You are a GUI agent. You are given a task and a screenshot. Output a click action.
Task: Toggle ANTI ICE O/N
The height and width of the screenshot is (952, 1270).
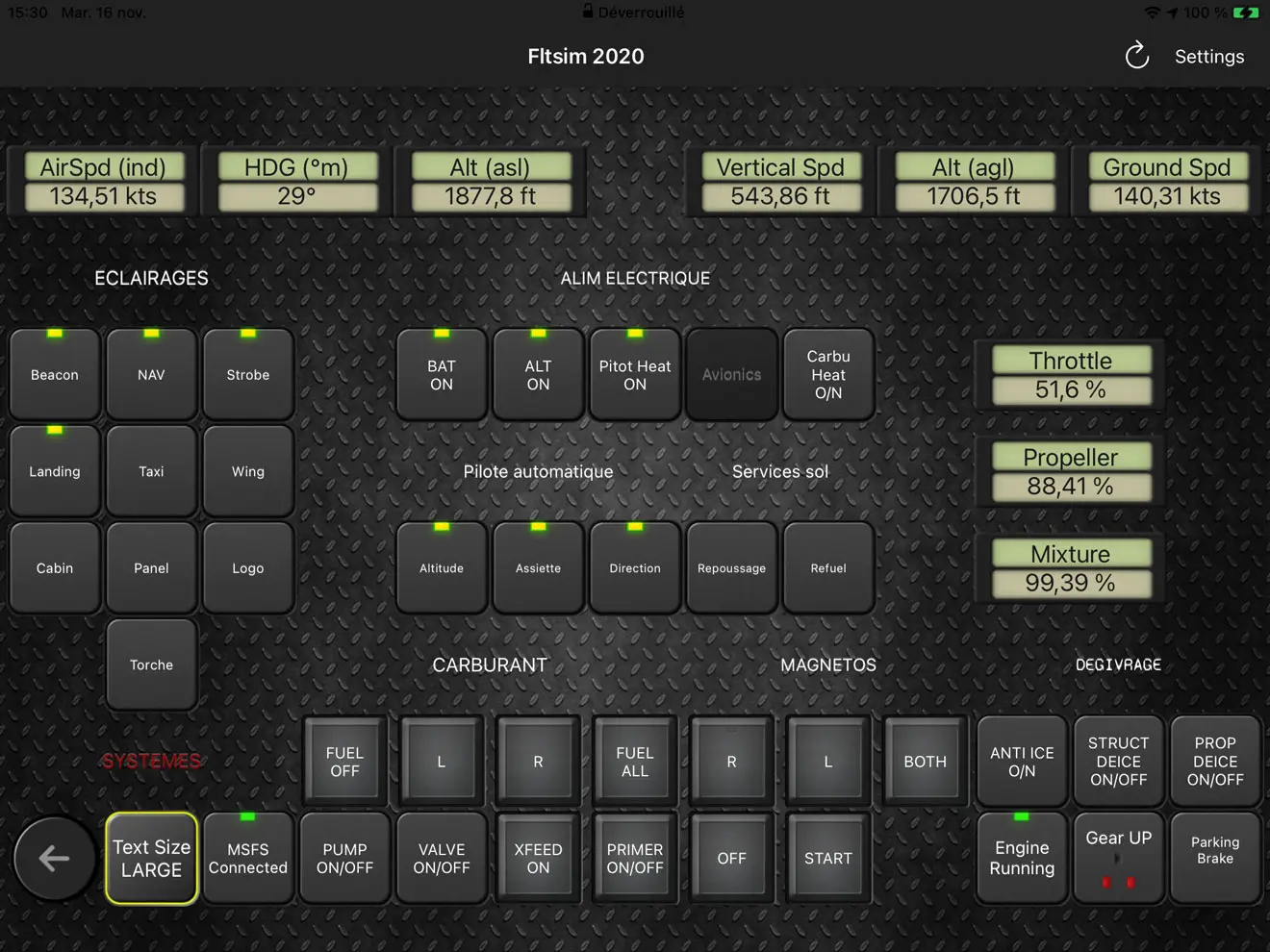click(1022, 762)
